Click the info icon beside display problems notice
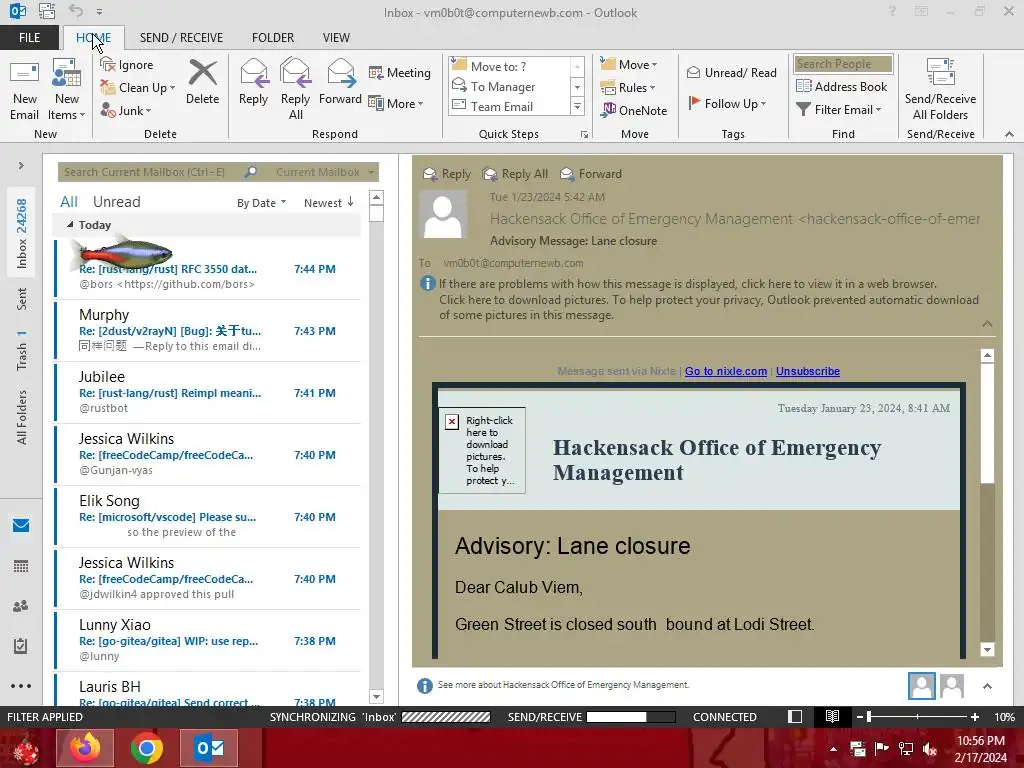The image size is (1024, 768). (x=427, y=283)
